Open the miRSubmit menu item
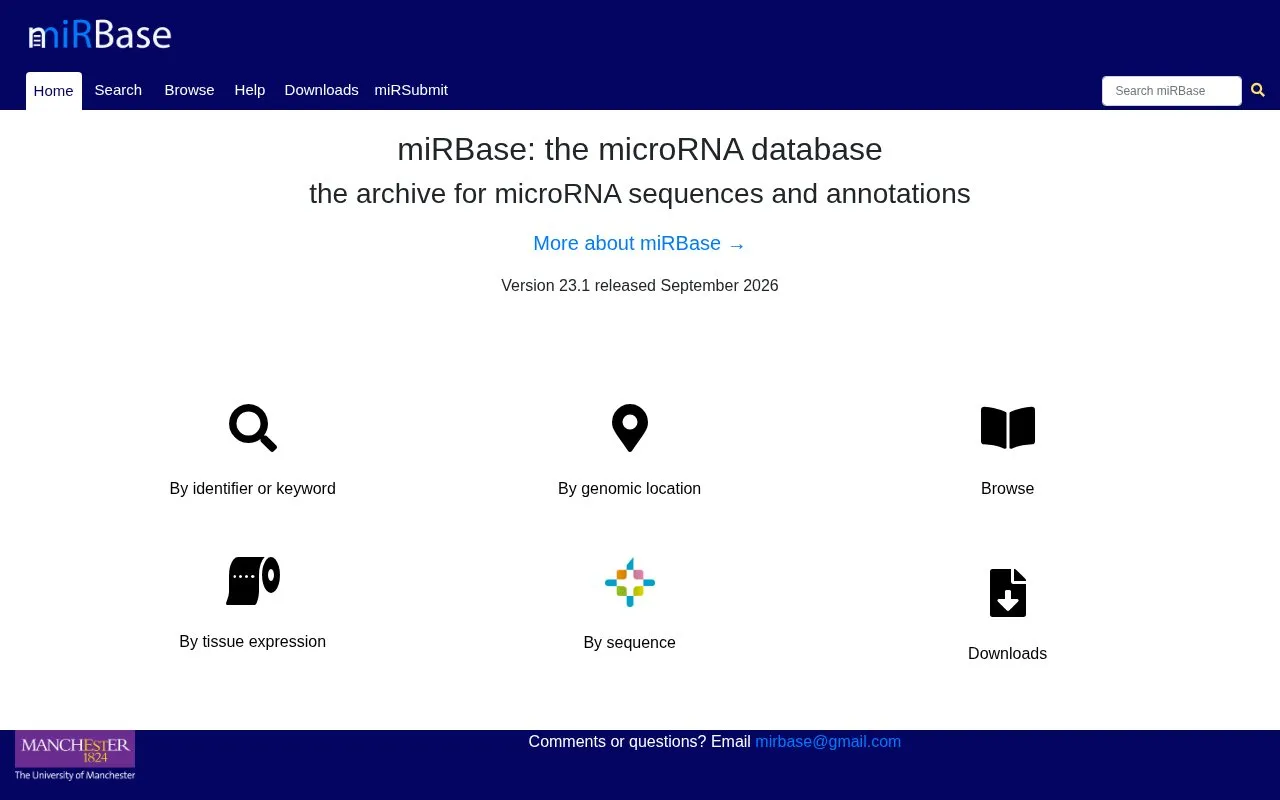 click(x=411, y=90)
